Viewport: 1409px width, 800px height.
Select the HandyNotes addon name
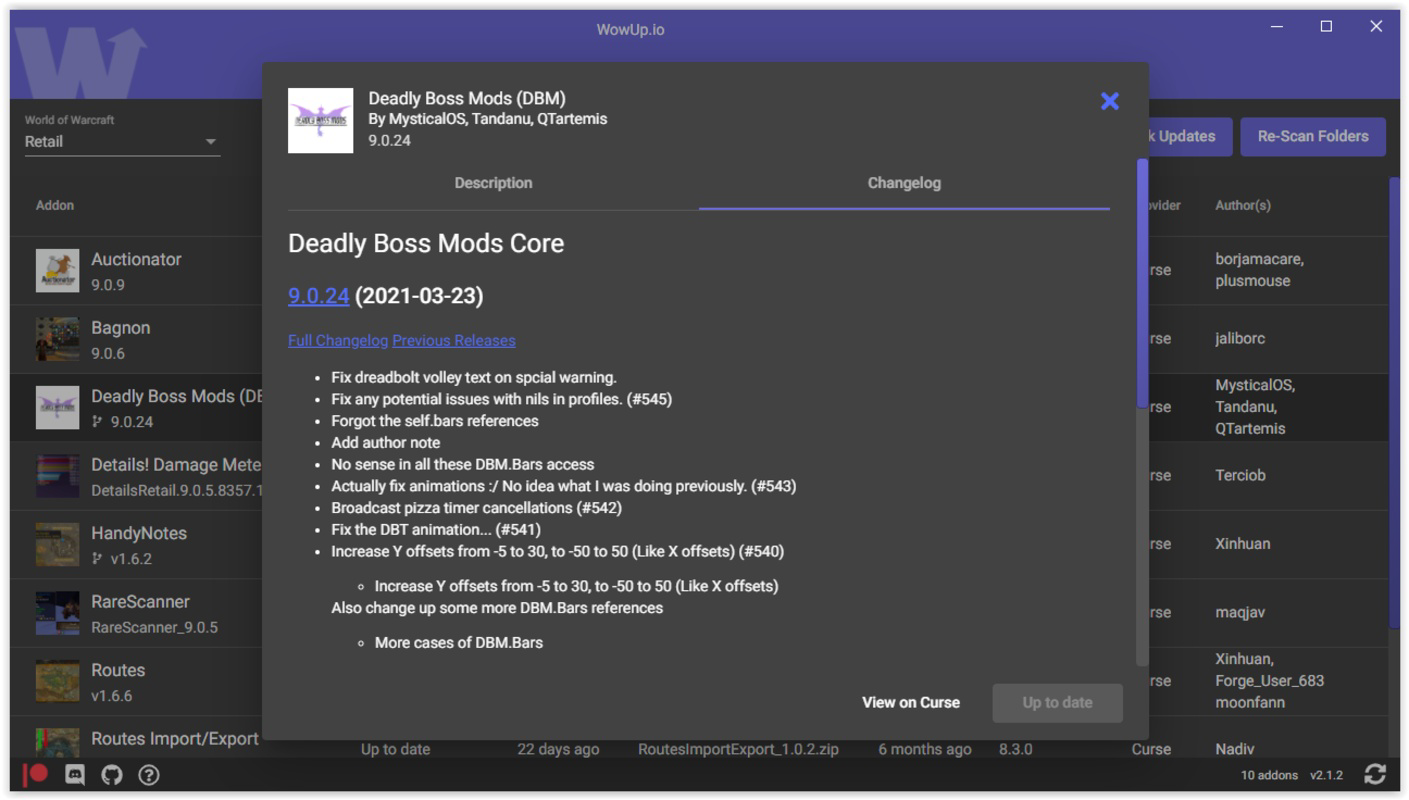point(139,534)
